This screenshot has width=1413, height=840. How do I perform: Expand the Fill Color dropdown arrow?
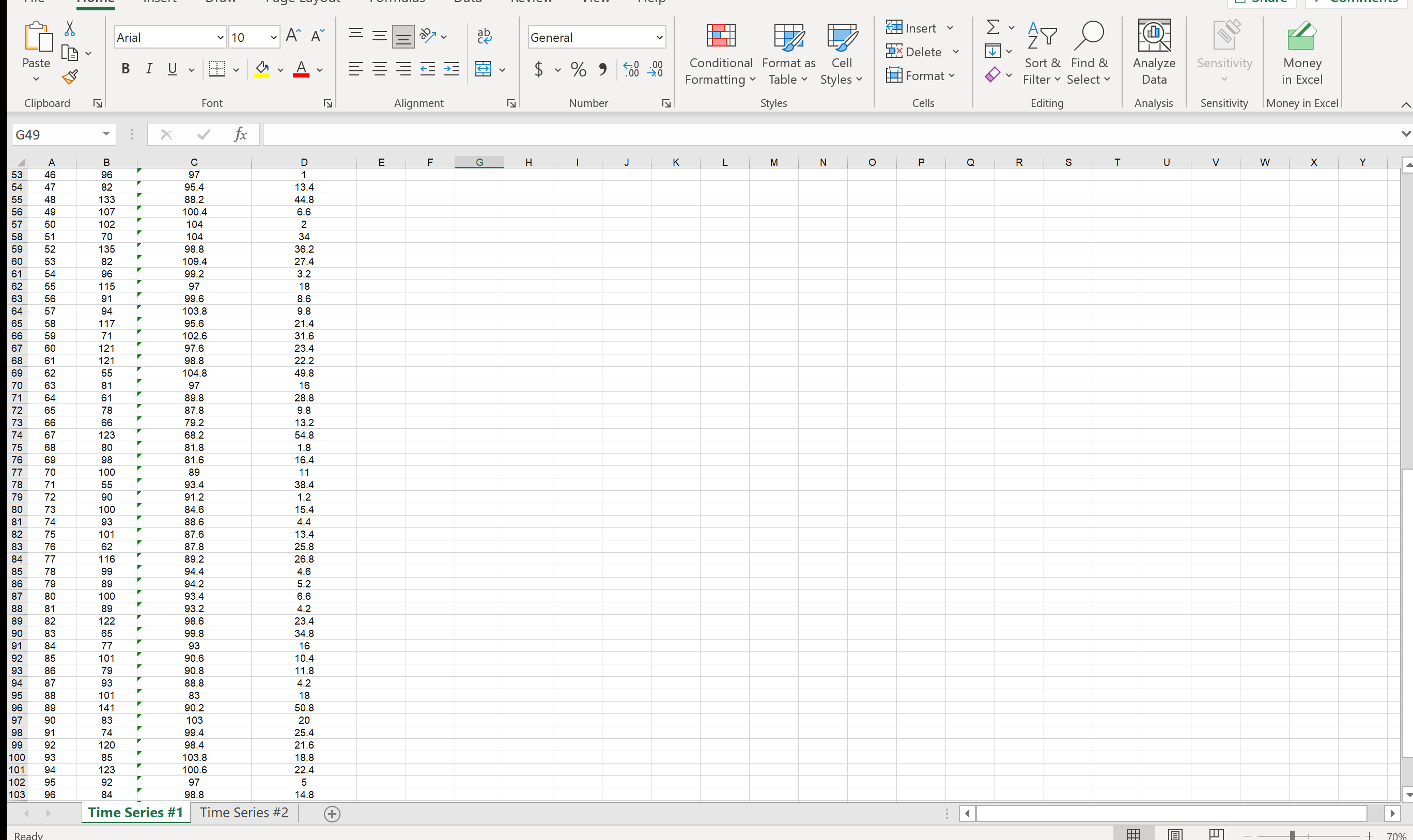click(281, 69)
